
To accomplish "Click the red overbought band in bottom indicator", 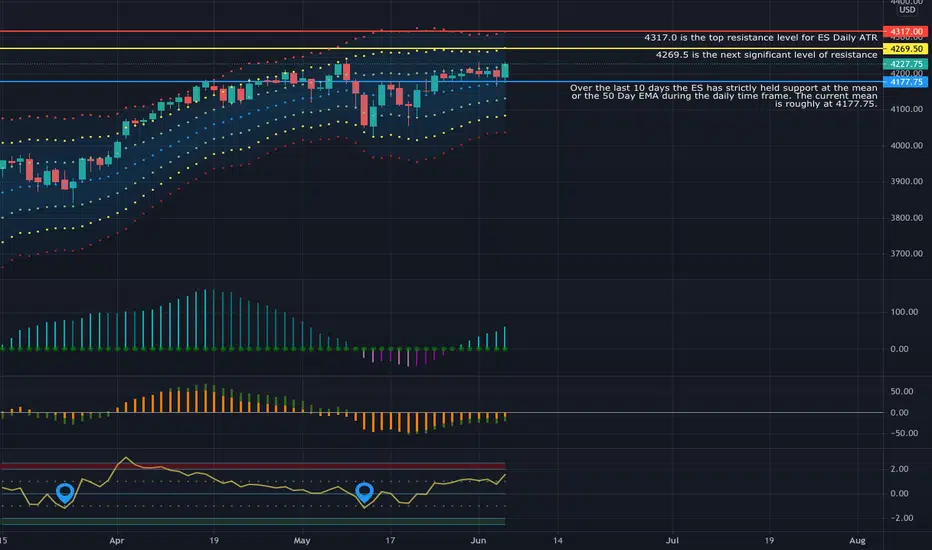I will 253,466.
